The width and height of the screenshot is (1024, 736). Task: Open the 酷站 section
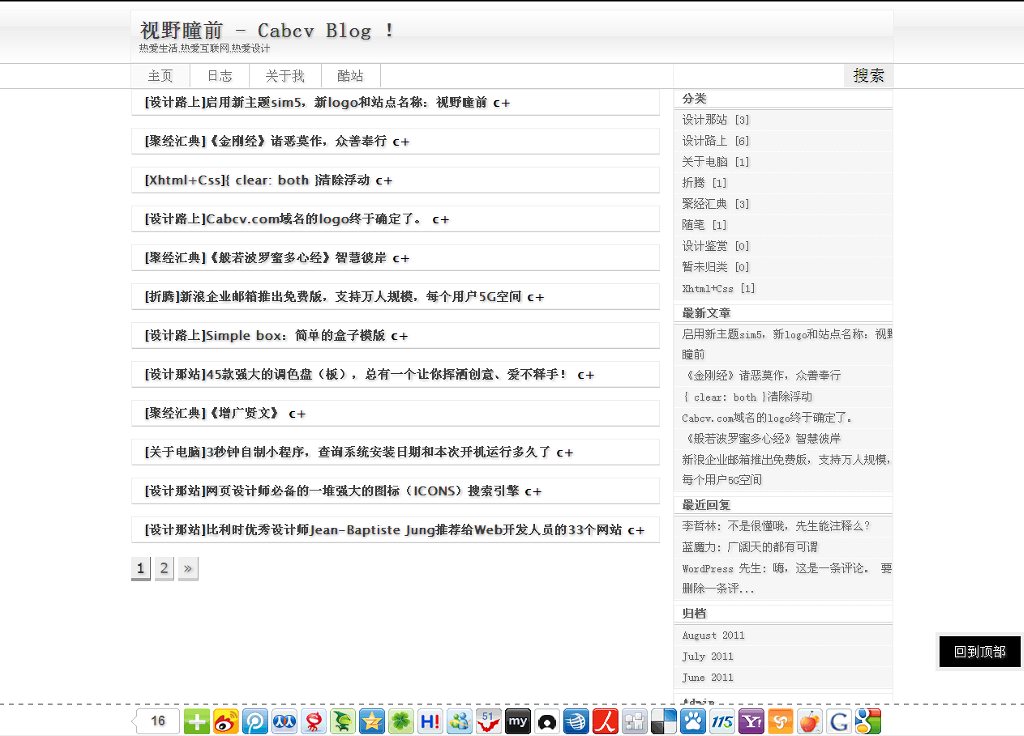[350, 75]
